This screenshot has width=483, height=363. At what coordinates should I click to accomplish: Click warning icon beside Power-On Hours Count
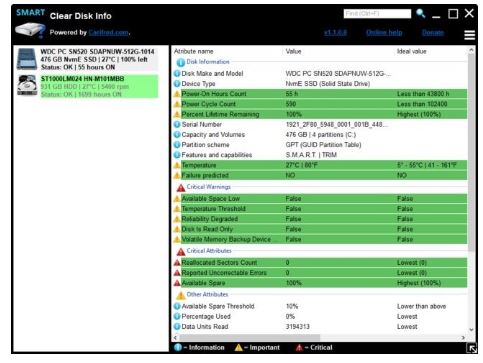[177, 94]
